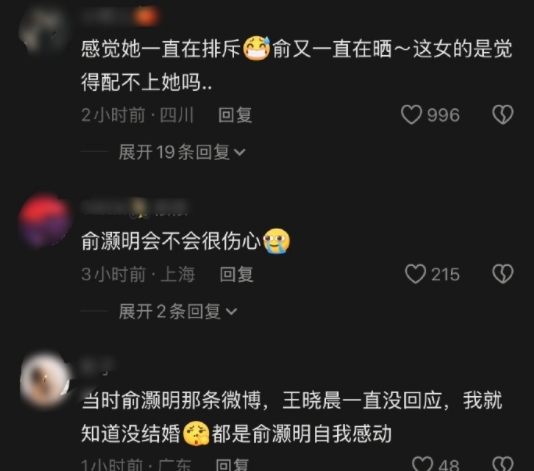Screen dimensions: 534x471
Task: Tap the chevron next to 展开19条回复
Action: pyautogui.click(x=240, y=153)
